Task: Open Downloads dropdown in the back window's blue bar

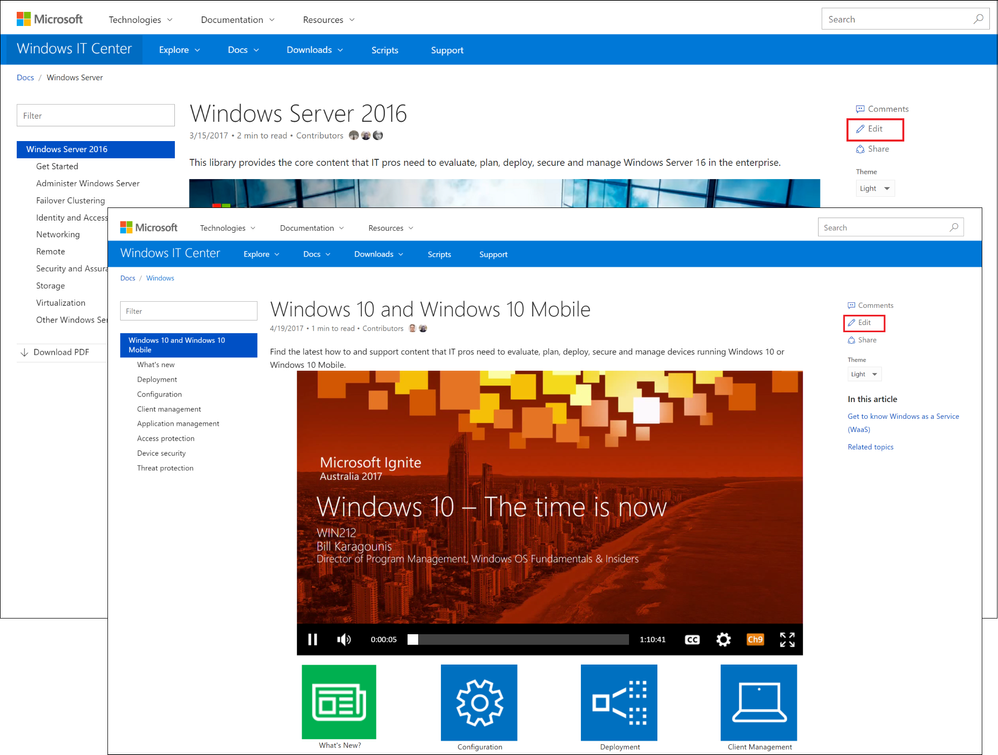Action: point(315,50)
